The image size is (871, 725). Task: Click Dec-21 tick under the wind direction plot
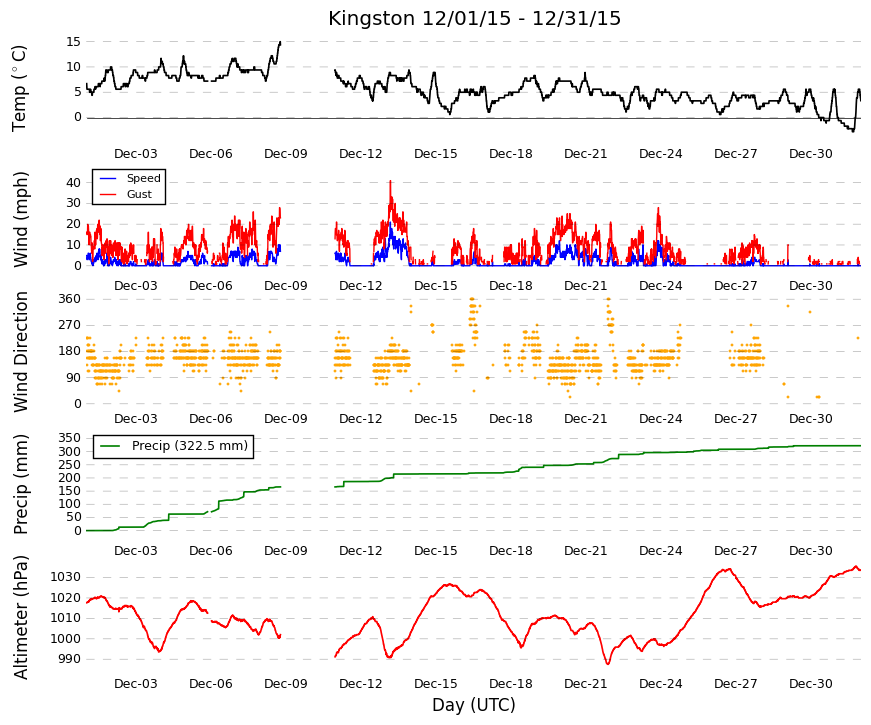[585, 419]
